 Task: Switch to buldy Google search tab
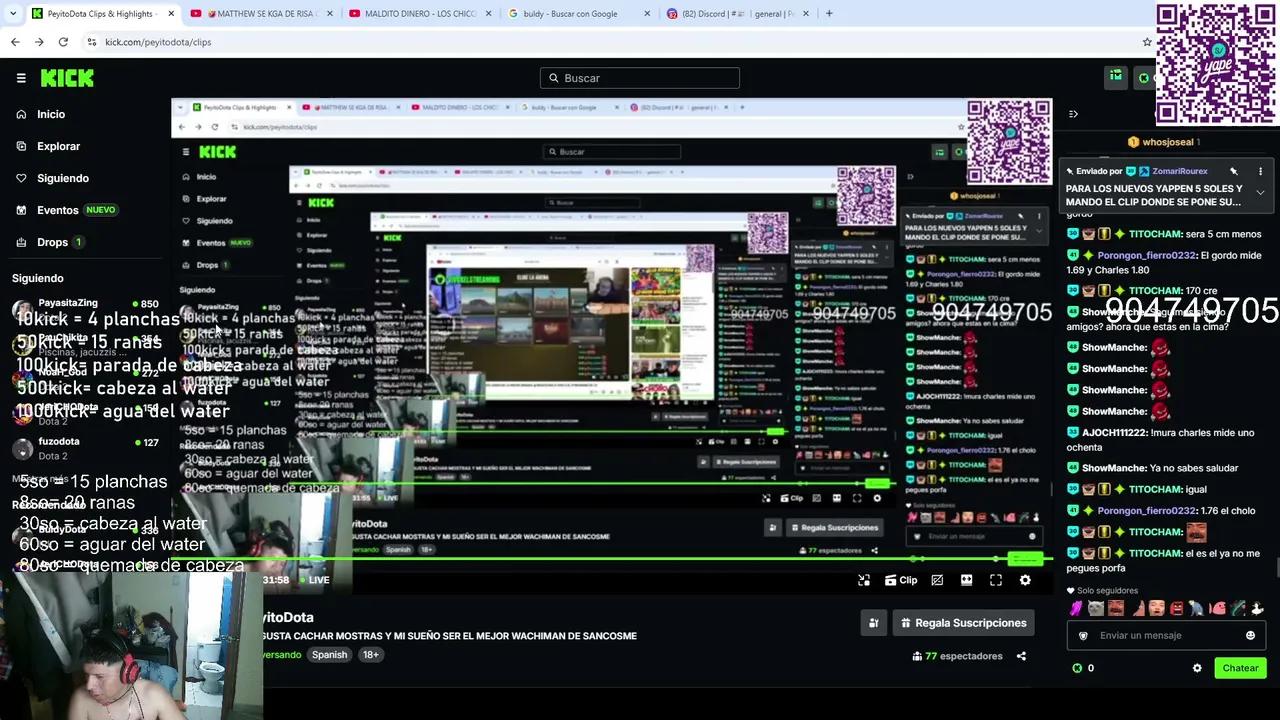point(578,14)
